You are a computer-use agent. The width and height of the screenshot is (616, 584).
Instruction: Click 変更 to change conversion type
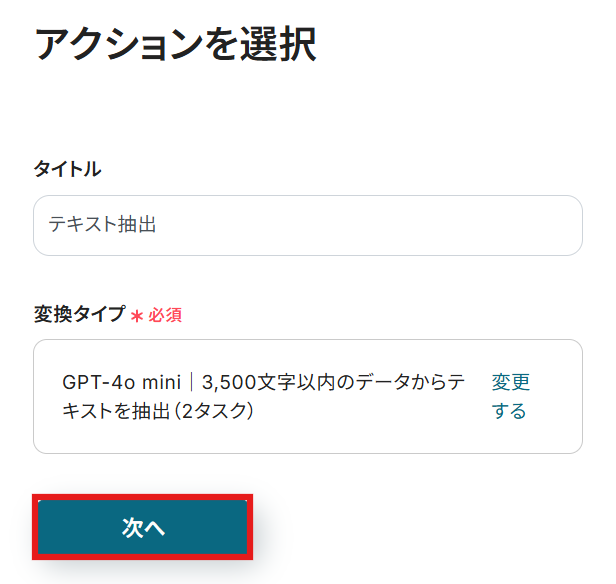(510, 382)
